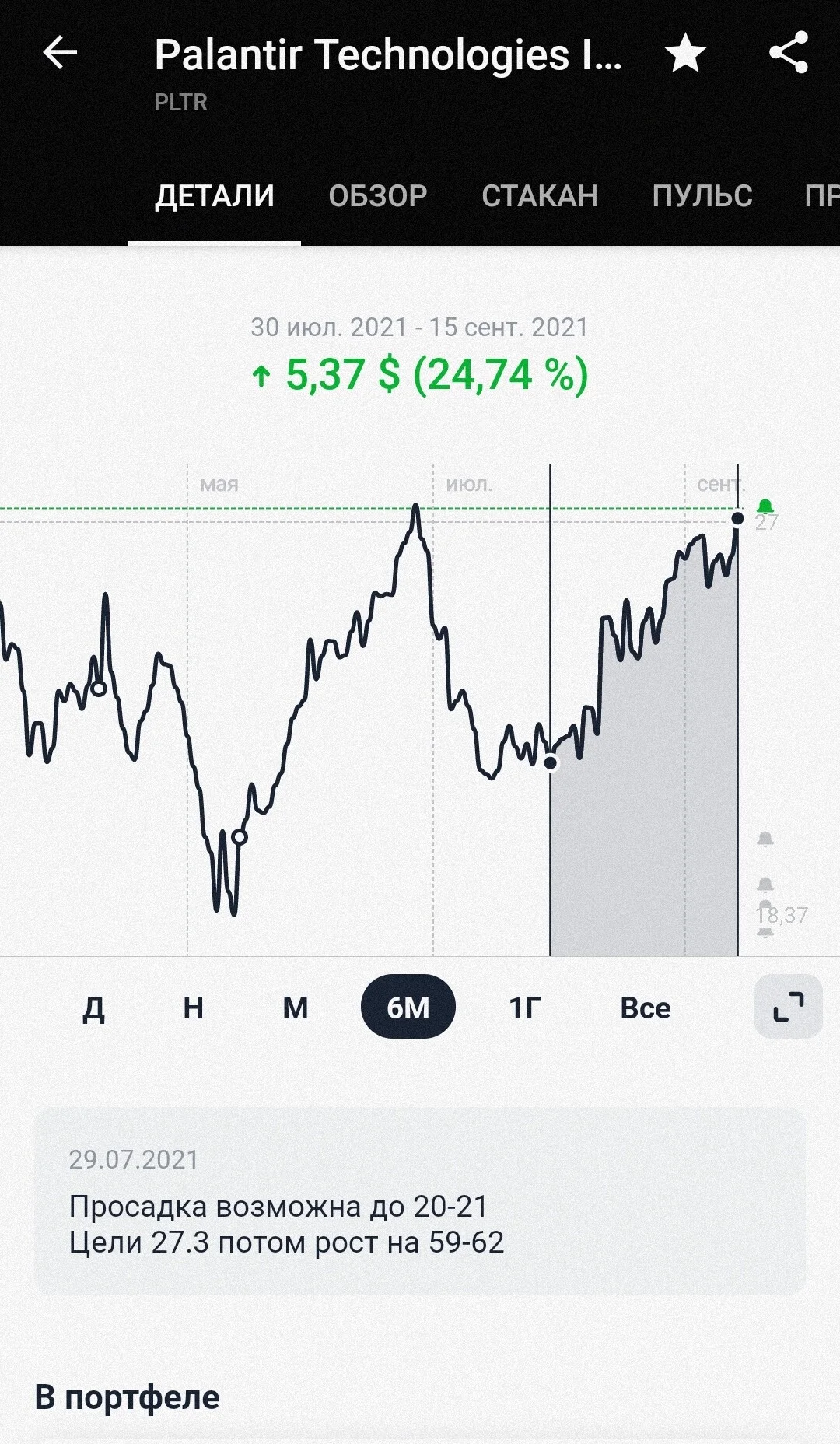Tap the topmost gray alert bell

pos(765,839)
